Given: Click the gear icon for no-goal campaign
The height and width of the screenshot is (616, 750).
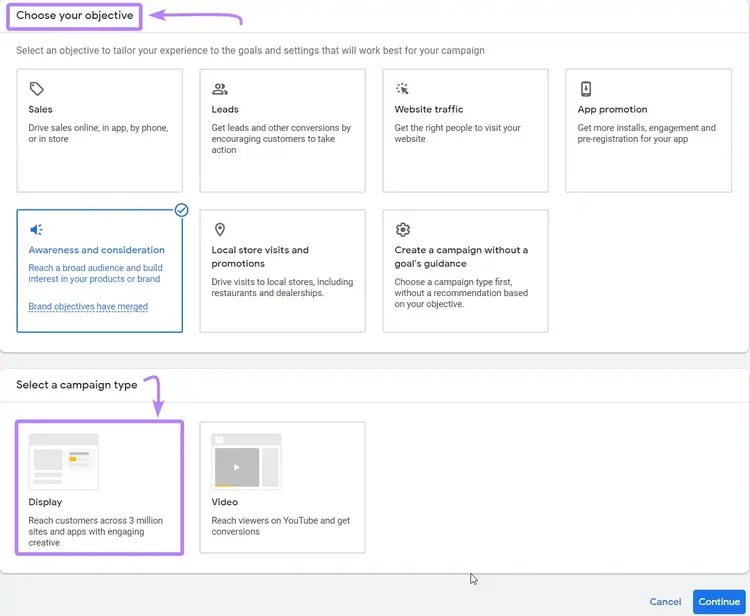Looking at the screenshot, I should (x=403, y=230).
